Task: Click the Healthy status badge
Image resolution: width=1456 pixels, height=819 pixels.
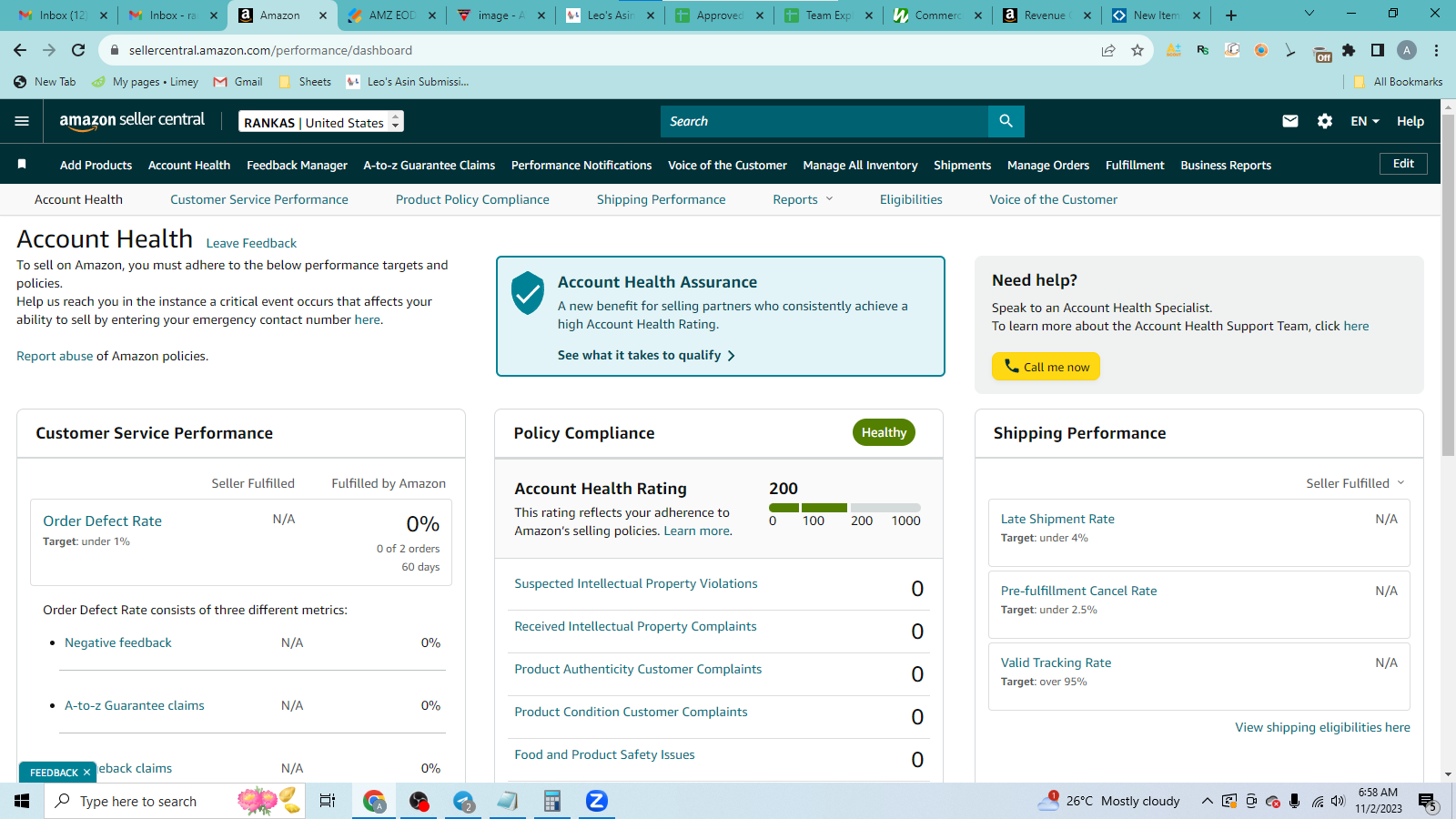Action: point(884,432)
